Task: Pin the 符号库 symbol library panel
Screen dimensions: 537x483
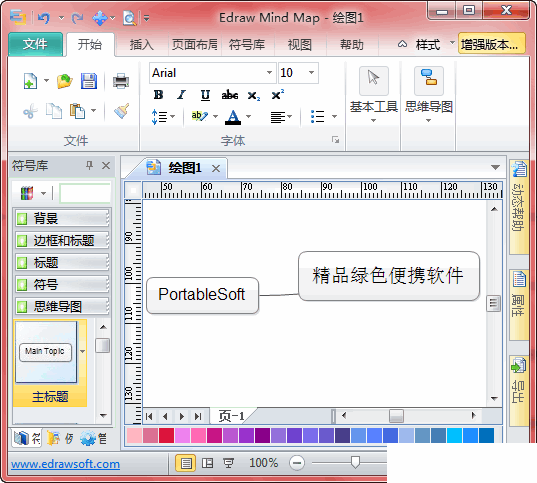Action: pyautogui.click(x=89, y=166)
